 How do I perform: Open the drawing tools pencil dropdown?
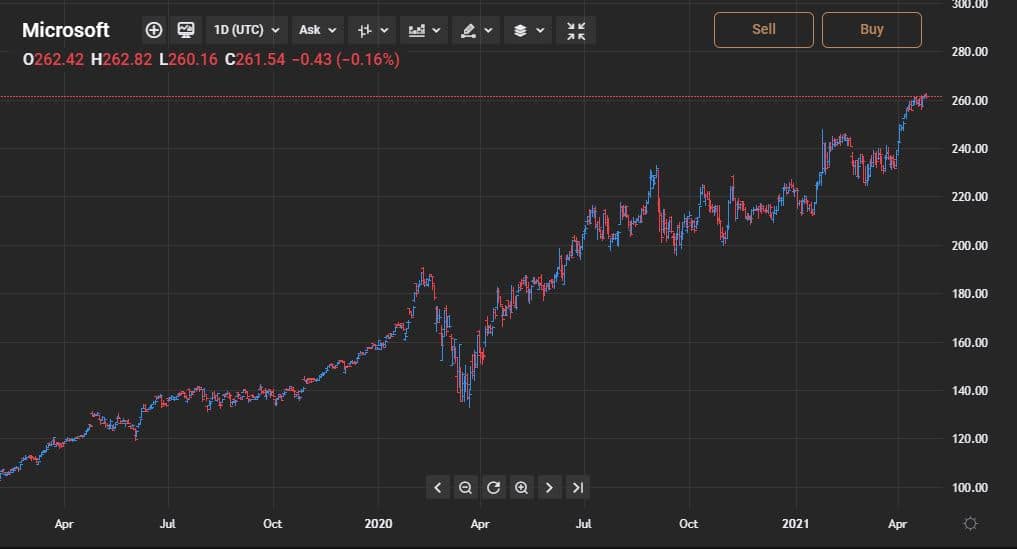coord(476,30)
